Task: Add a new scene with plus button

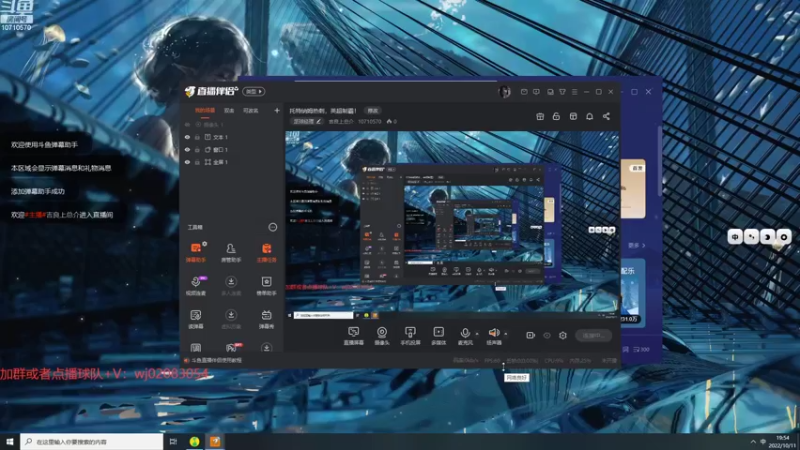Action: pyautogui.click(x=277, y=110)
